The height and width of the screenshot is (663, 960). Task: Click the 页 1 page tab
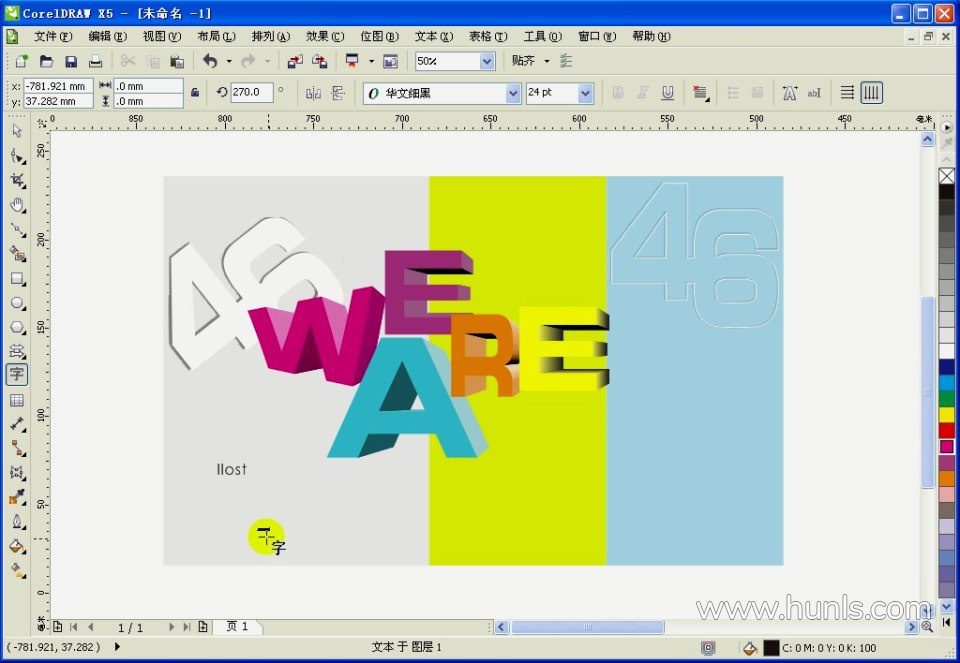(x=238, y=627)
